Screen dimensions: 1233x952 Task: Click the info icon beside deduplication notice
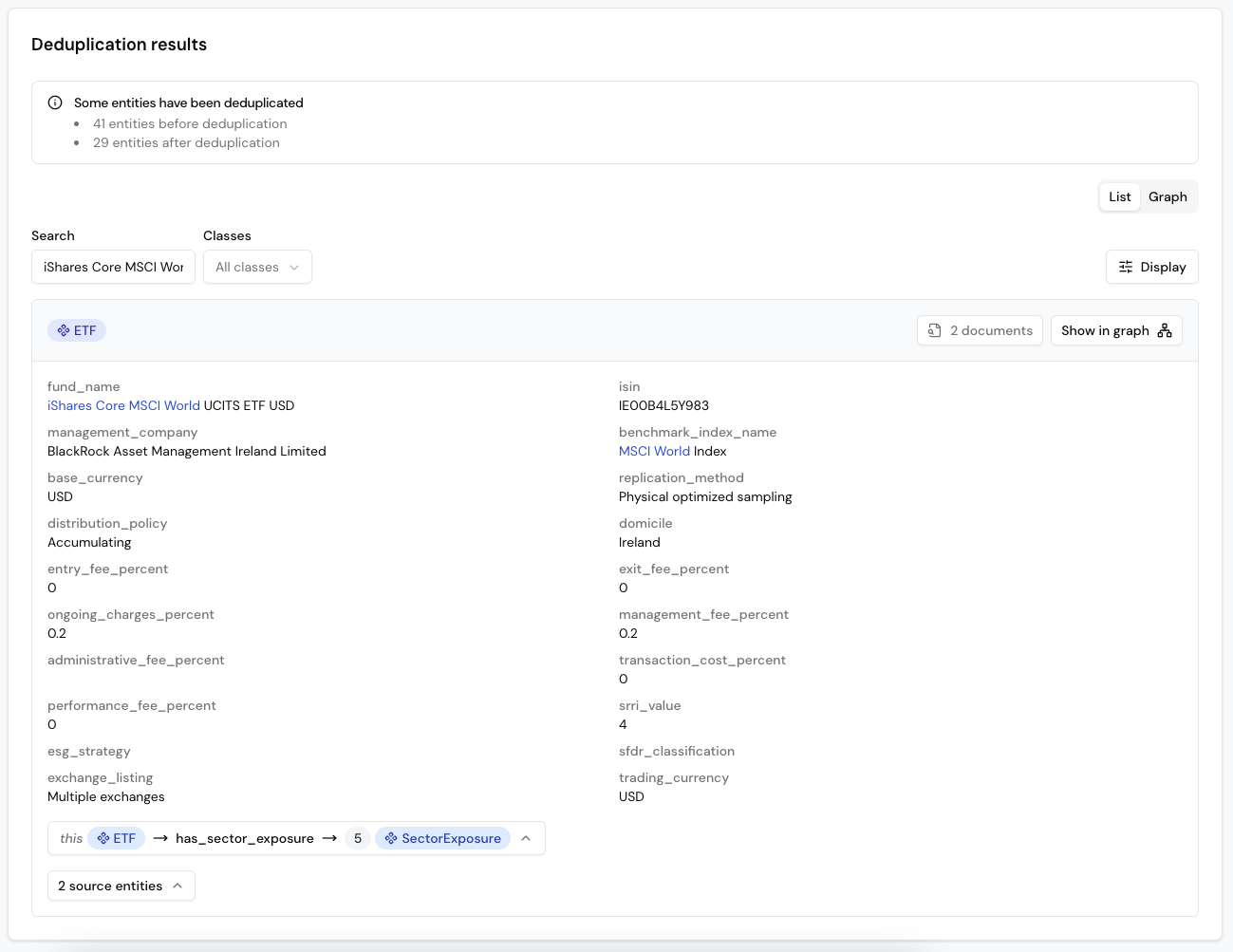point(55,103)
